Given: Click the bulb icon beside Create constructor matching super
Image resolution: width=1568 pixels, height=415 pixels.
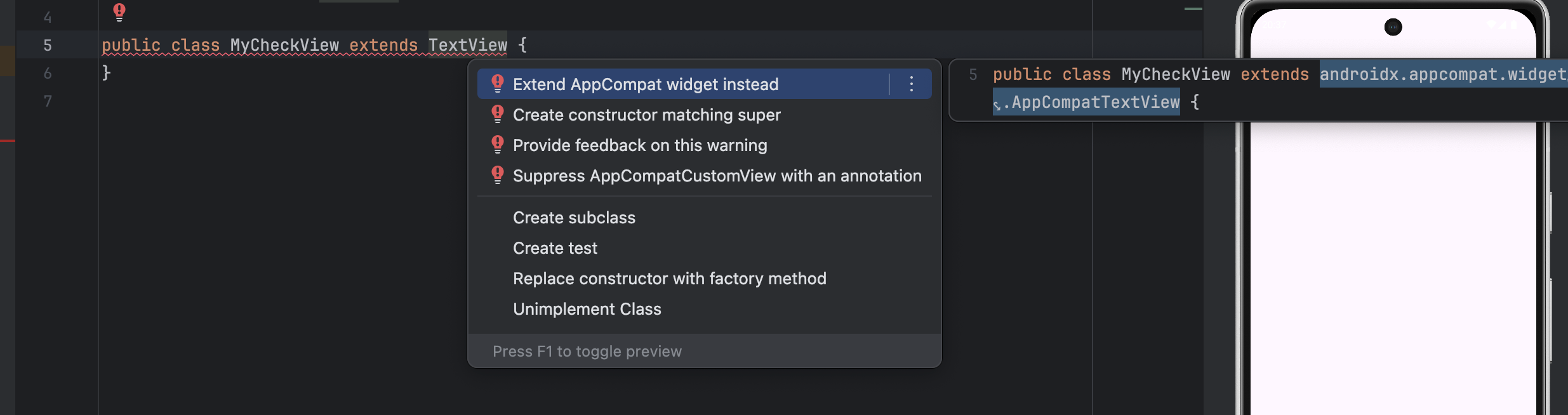Looking at the screenshot, I should [498, 114].
